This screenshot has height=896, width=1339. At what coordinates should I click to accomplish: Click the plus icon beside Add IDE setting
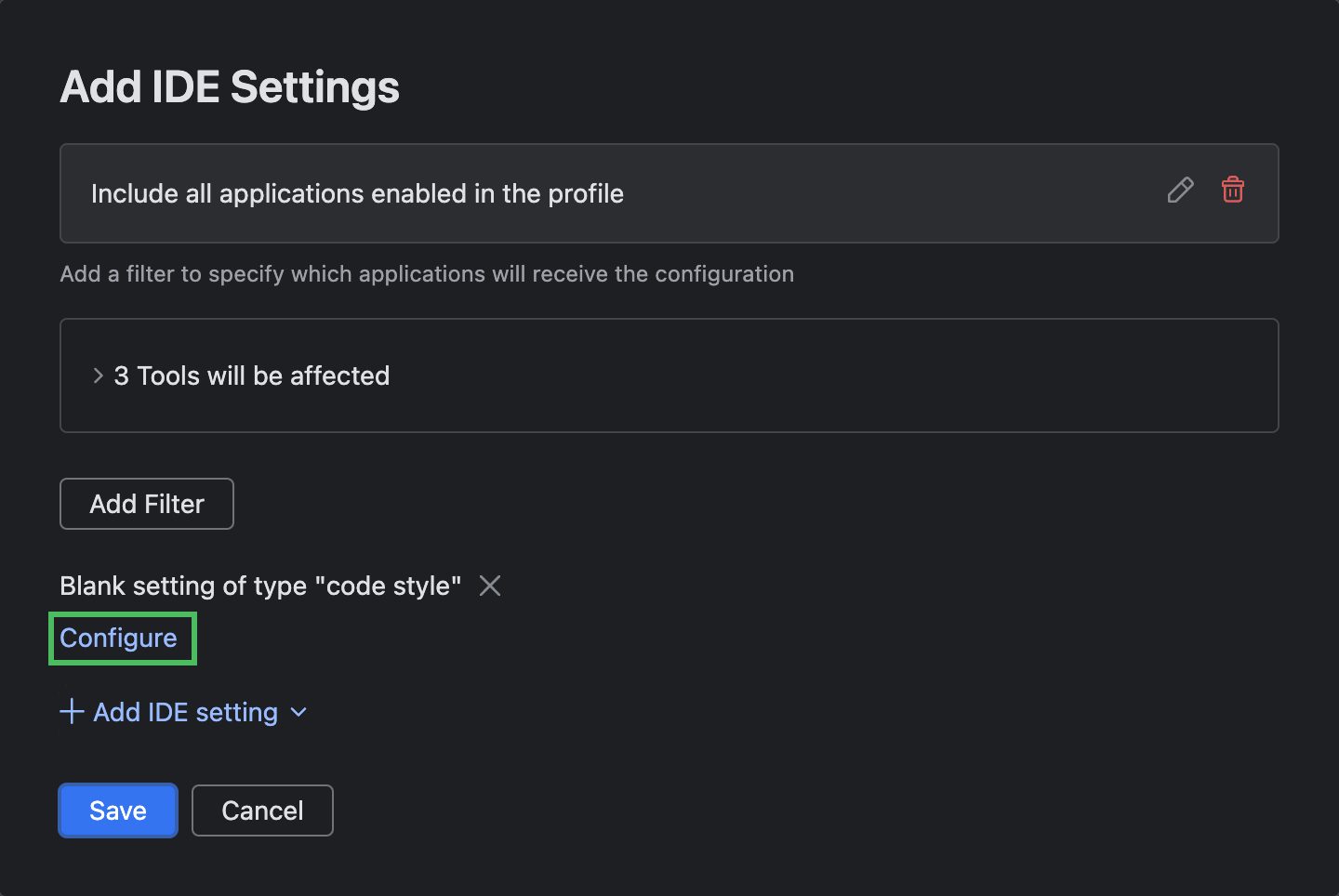pos(72,711)
